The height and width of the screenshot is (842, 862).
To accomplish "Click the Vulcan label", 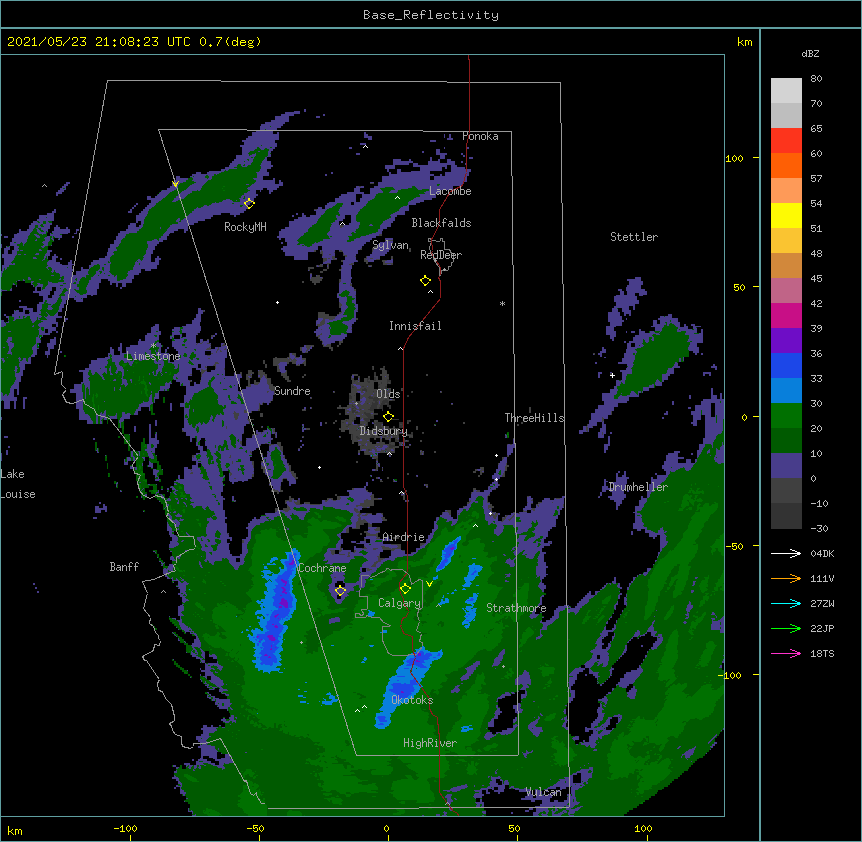I will point(543,792).
